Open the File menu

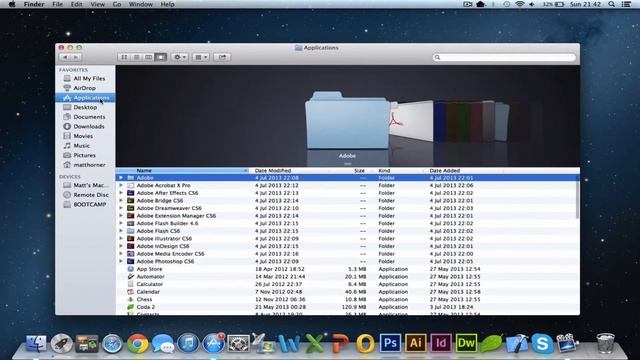[x=57, y=4]
